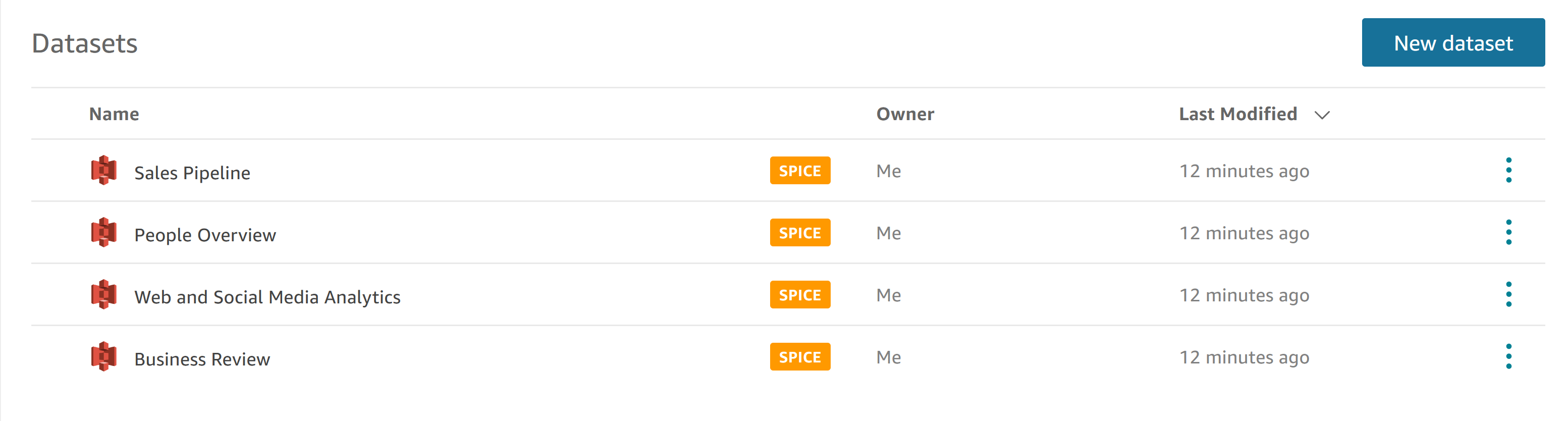This screenshot has height=421, width=1568.
Task: Open three-dot menu for Web and Social Media Analytics
Action: 1508,295
